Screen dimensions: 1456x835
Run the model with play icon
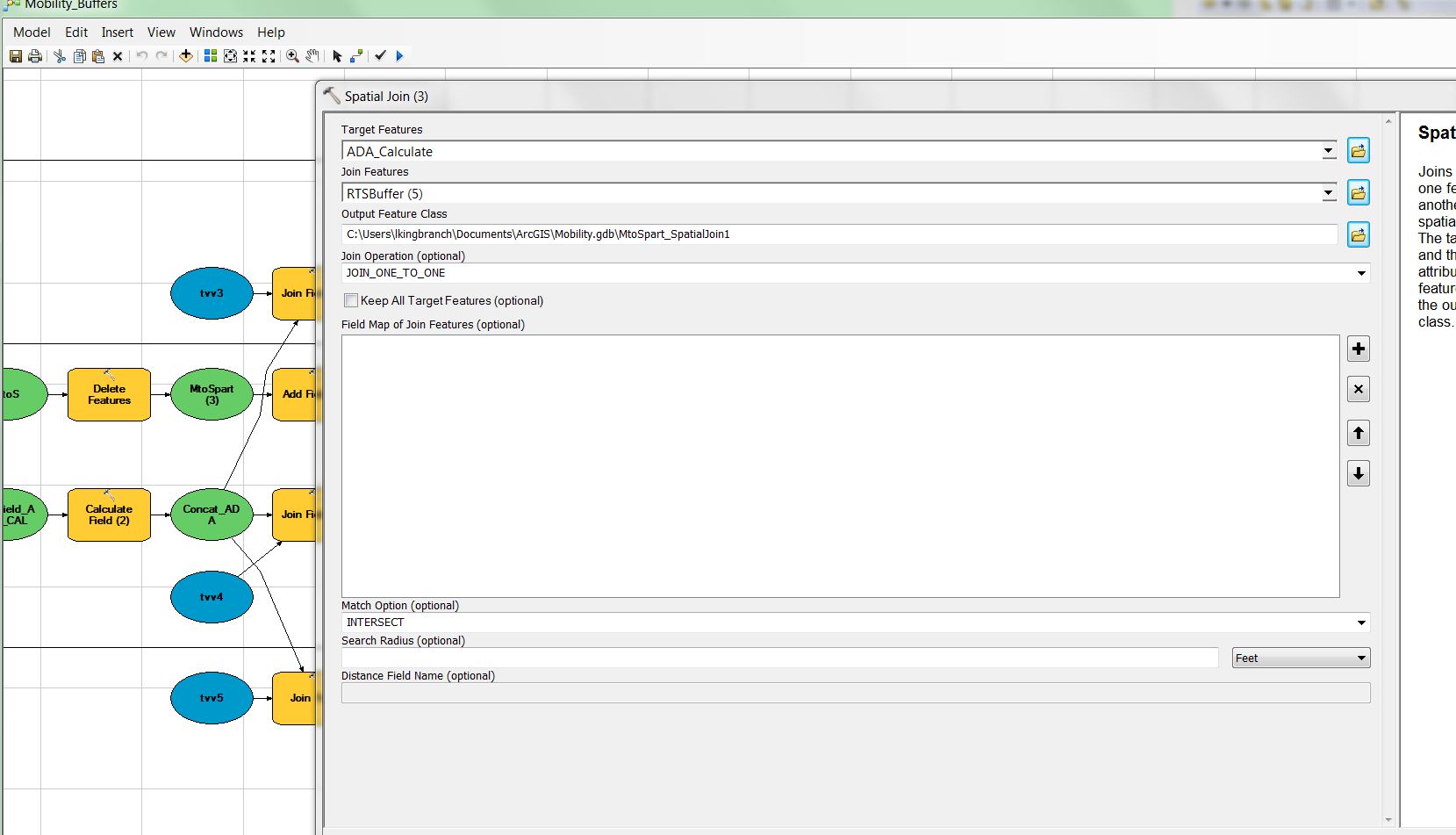click(x=400, y=56)
